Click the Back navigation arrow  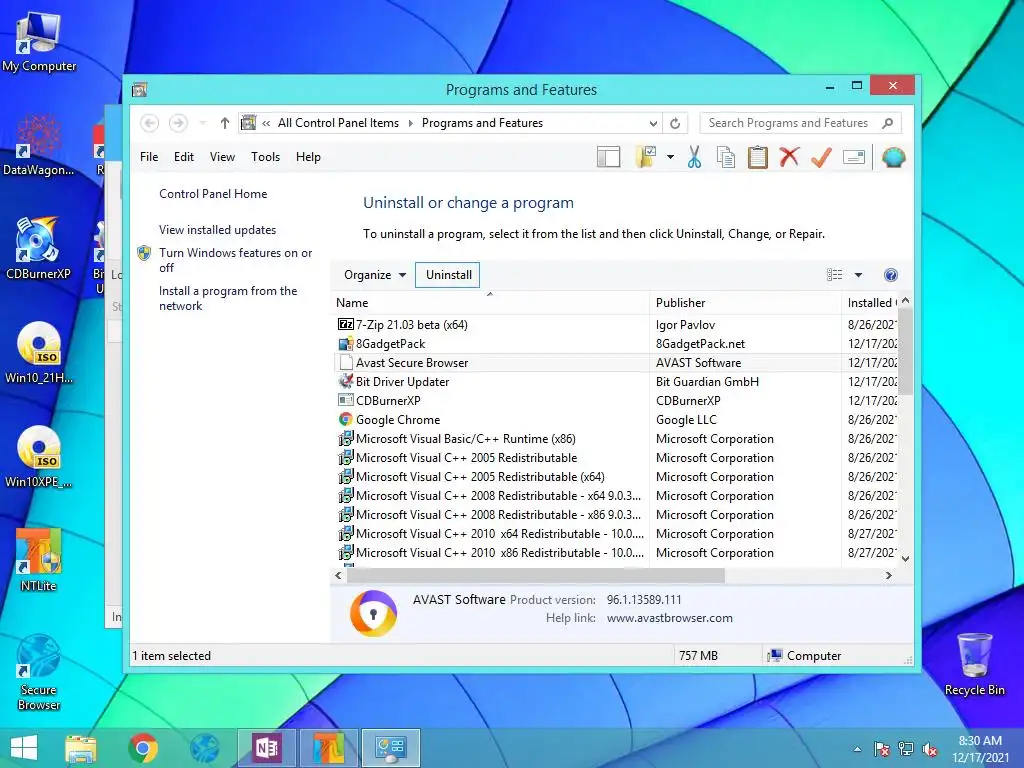coord(150,123)
